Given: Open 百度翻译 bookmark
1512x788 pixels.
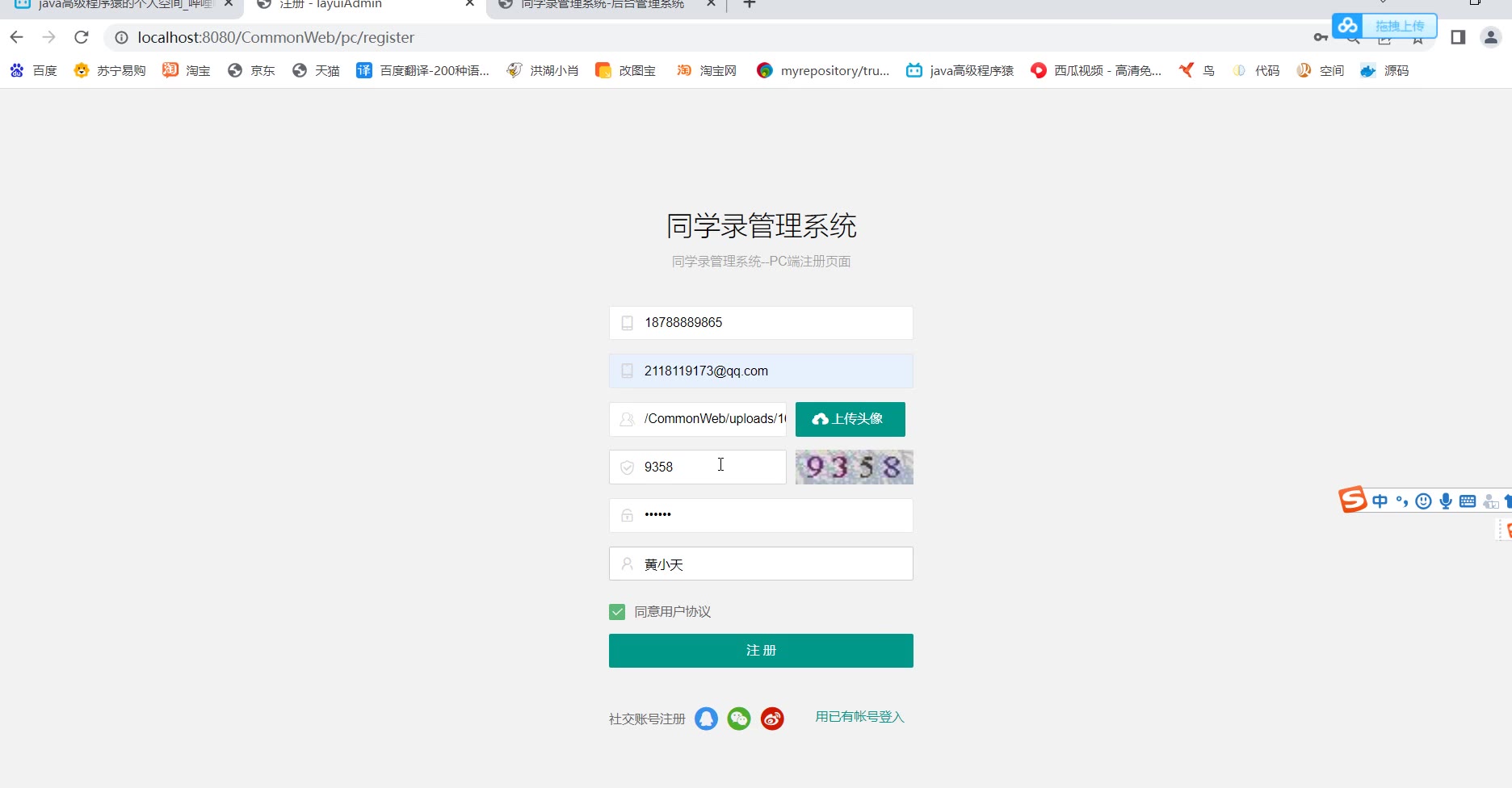Looking at the screenshot, I should (422, 70).
